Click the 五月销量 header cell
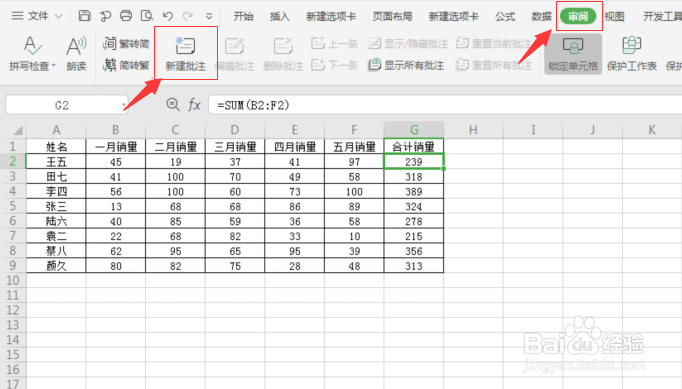This screenshot has height=389, width=682. tap(354, 147)
